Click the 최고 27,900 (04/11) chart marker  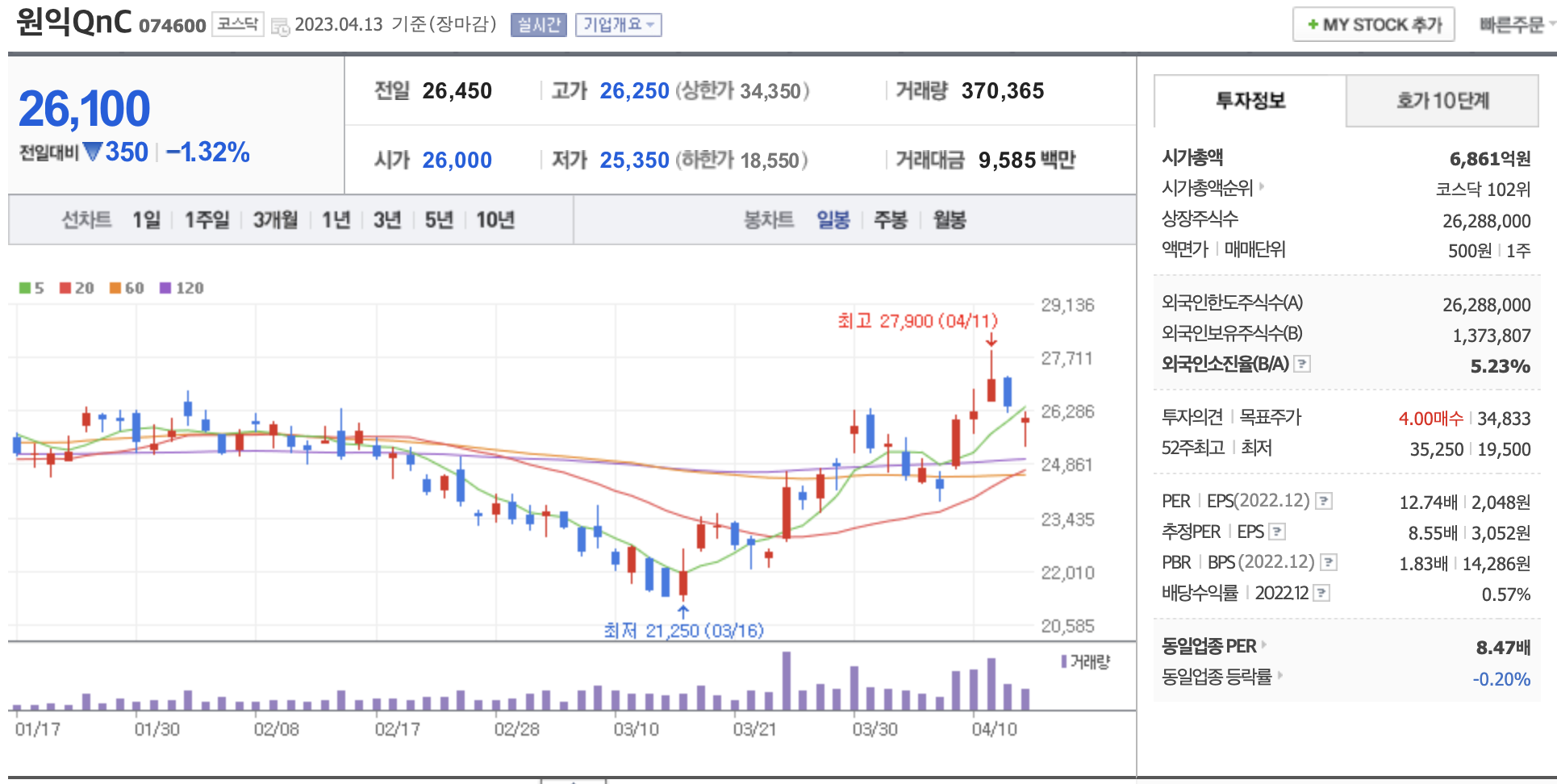point(917,321)
